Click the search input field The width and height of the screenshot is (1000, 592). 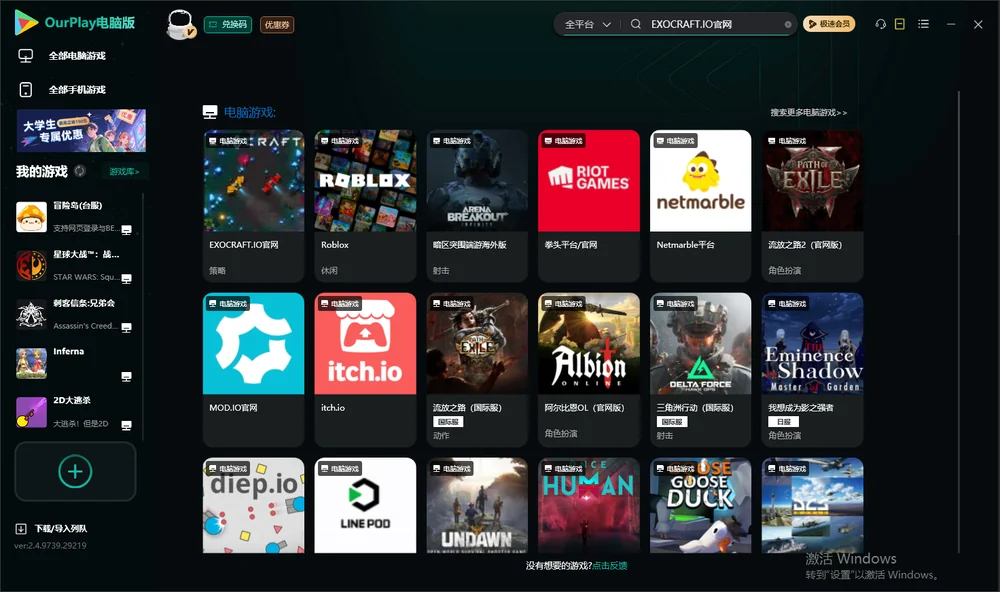click(716, 24)
